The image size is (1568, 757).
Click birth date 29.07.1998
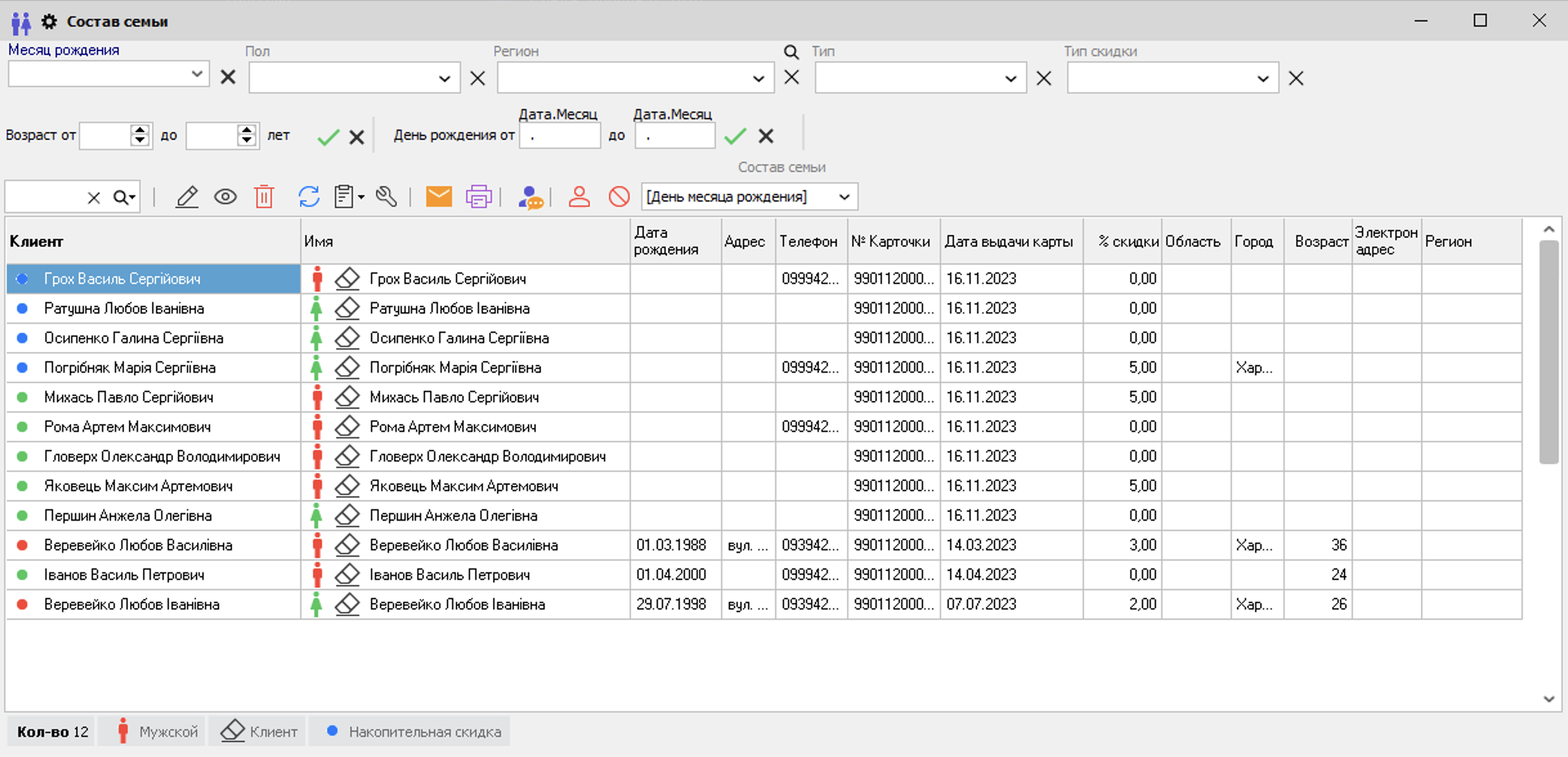(x=671, y=604)
